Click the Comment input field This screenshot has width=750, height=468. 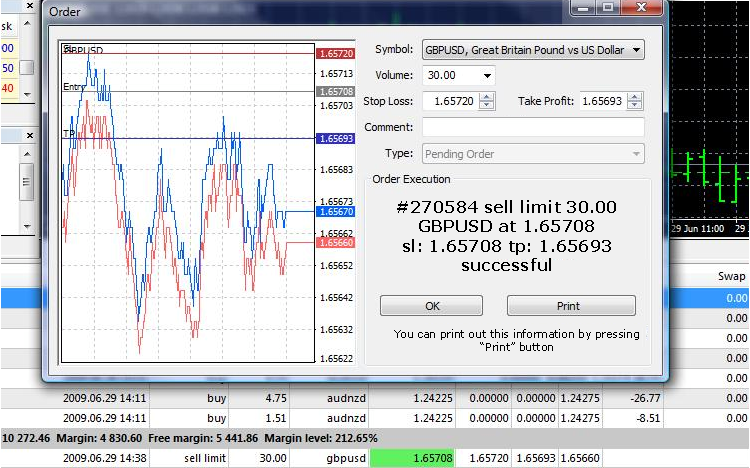tap(533, 127)
